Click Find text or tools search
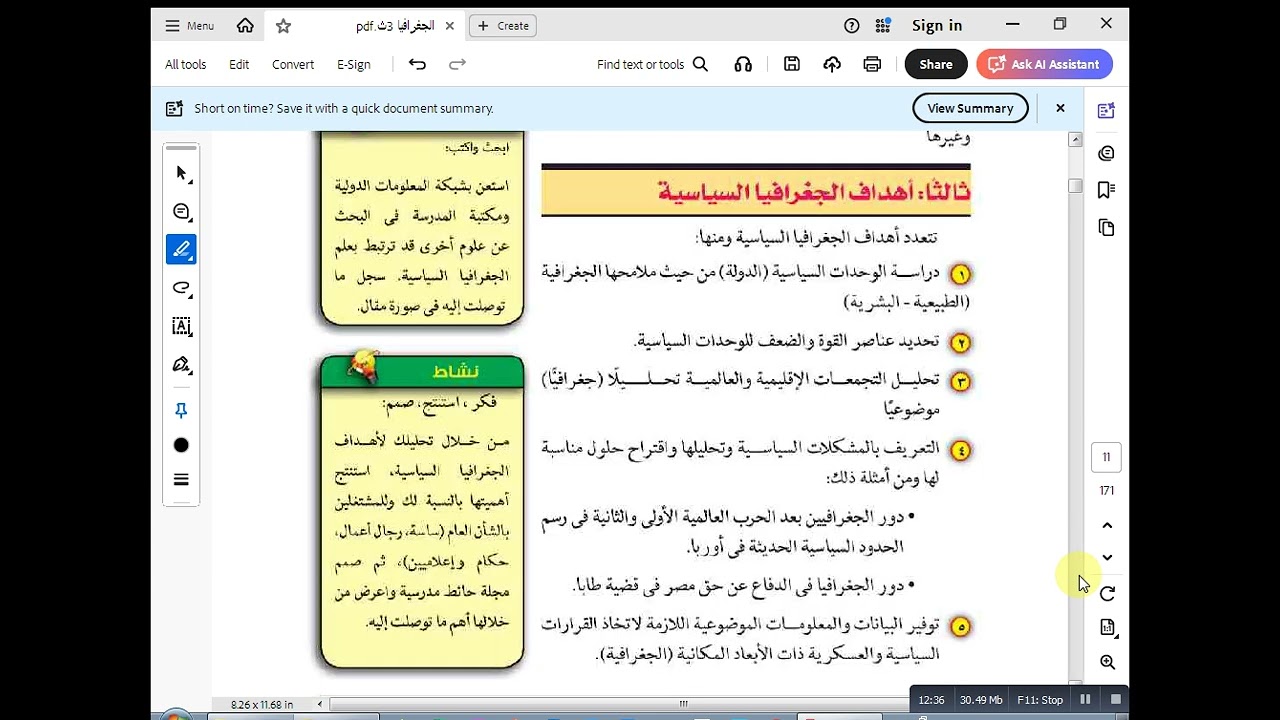The image size is (1280, 720). (652, 64)
